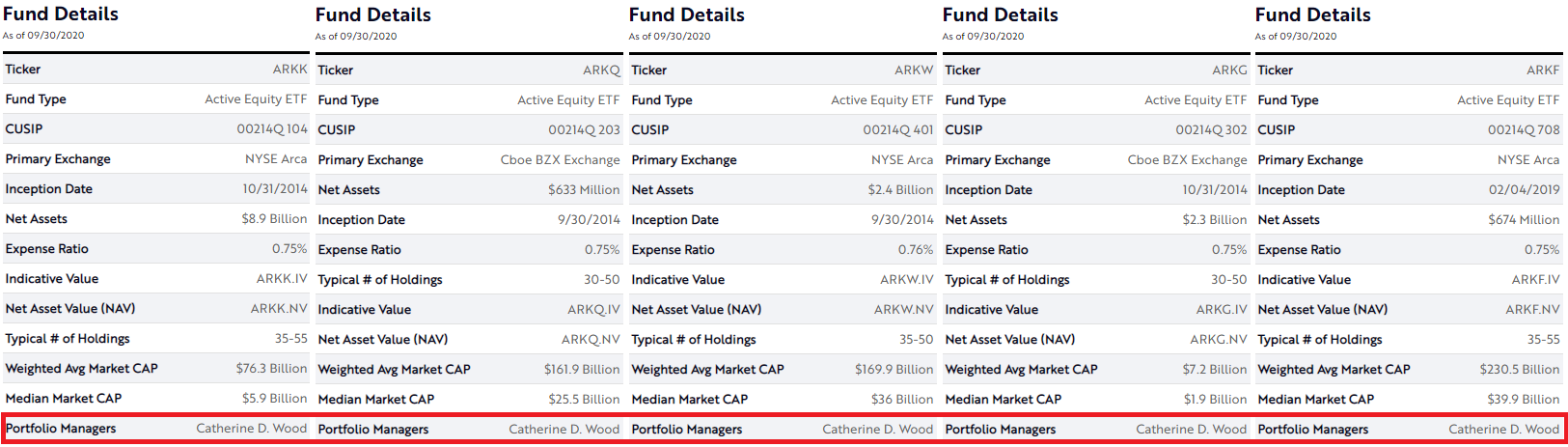Select the ARKF ticker value
Image resolution: width=1568 pixels, height=447 pixels.
[x=1543, y=70]
